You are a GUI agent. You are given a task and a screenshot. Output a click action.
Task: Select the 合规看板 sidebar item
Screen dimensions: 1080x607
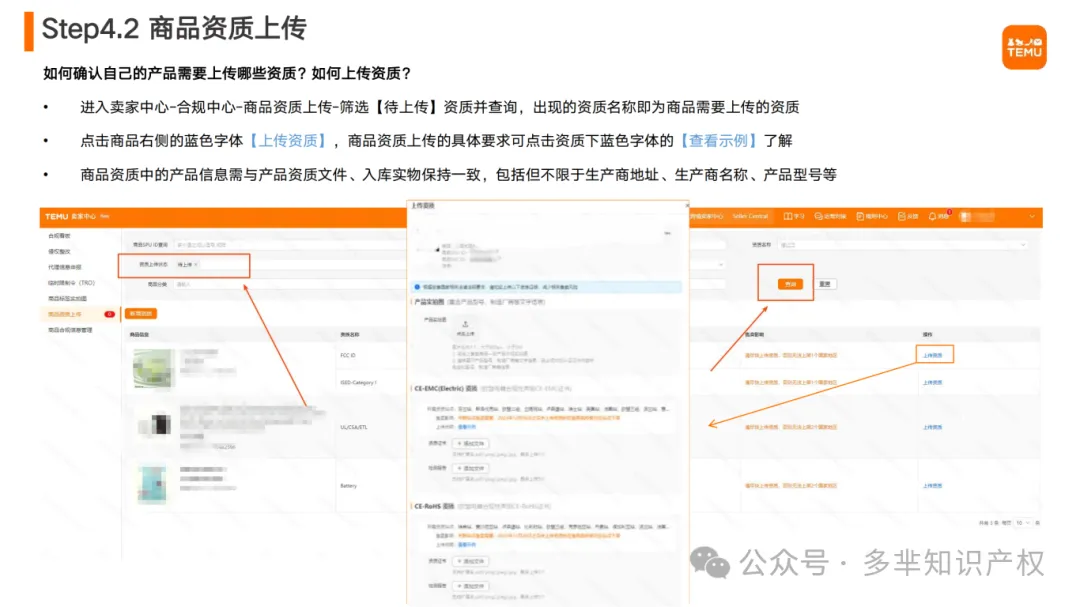pyautogui.click(x=59, y=236)
